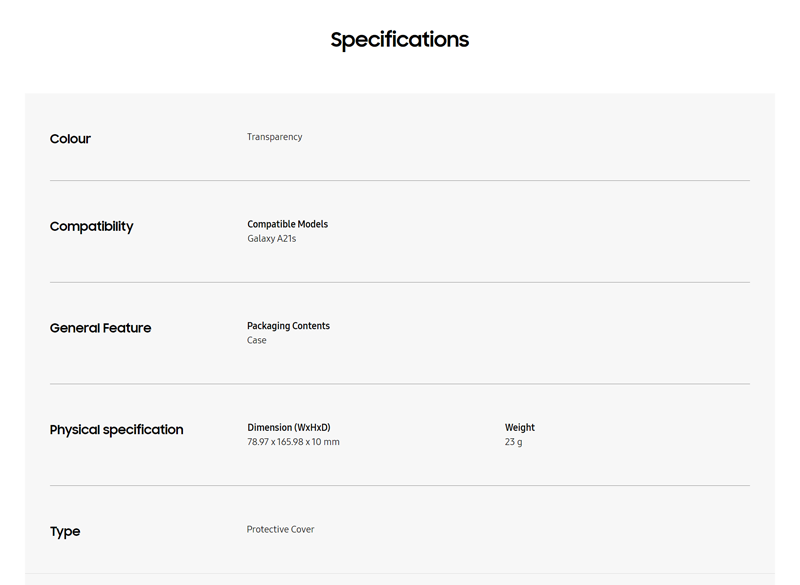Click the Specifications page heading
800x585 pixels.
(x=399, y=40)
